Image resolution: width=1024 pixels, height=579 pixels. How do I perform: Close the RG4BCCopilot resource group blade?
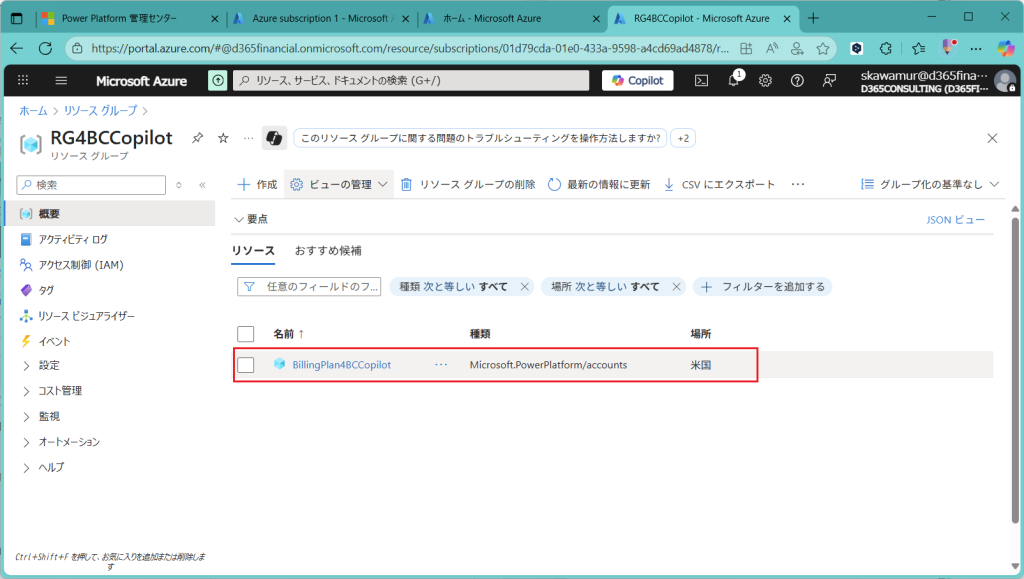(992, 138)
